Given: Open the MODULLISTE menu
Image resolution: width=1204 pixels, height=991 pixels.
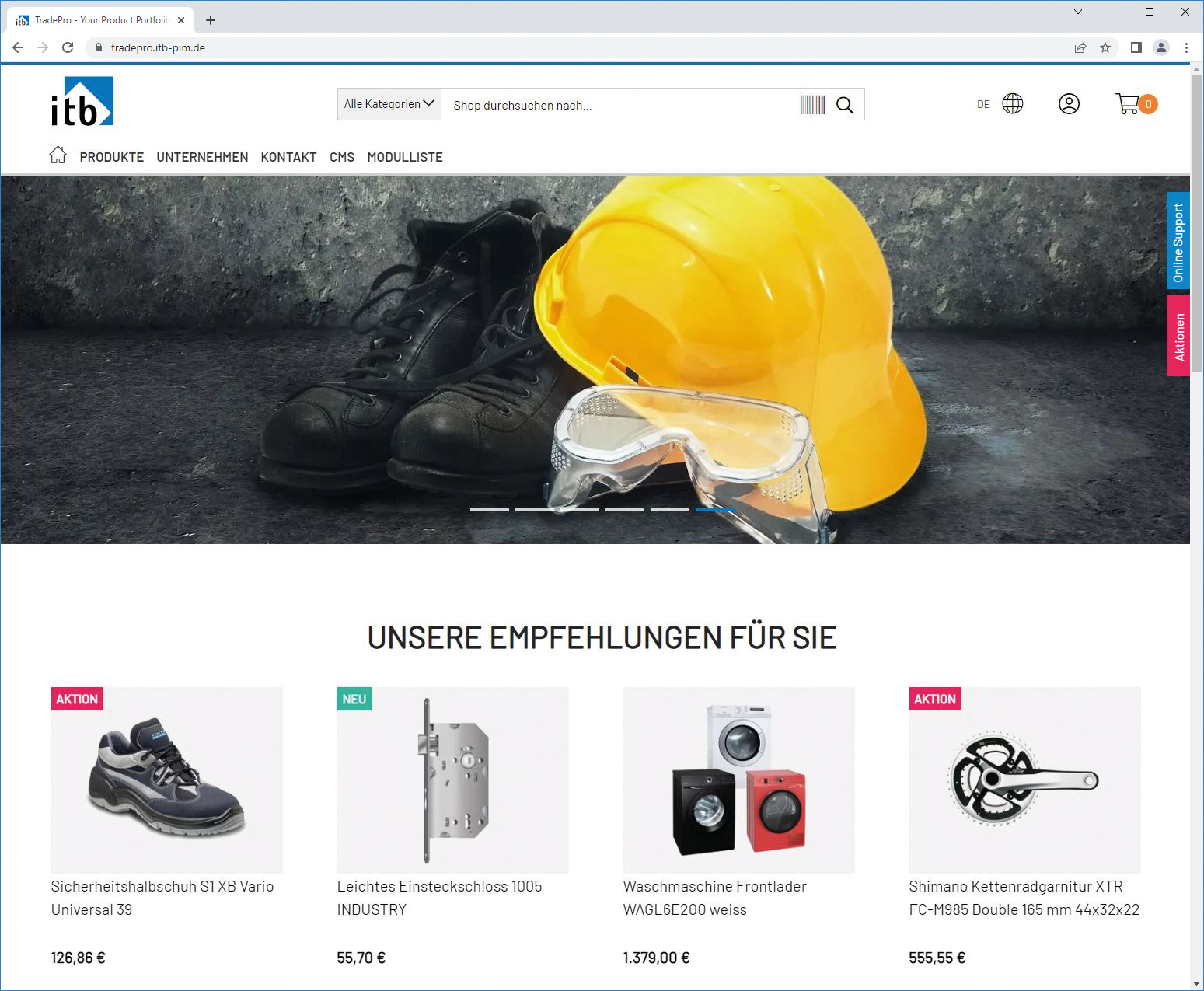Looking at the screenshot, I should pos(405,157).
